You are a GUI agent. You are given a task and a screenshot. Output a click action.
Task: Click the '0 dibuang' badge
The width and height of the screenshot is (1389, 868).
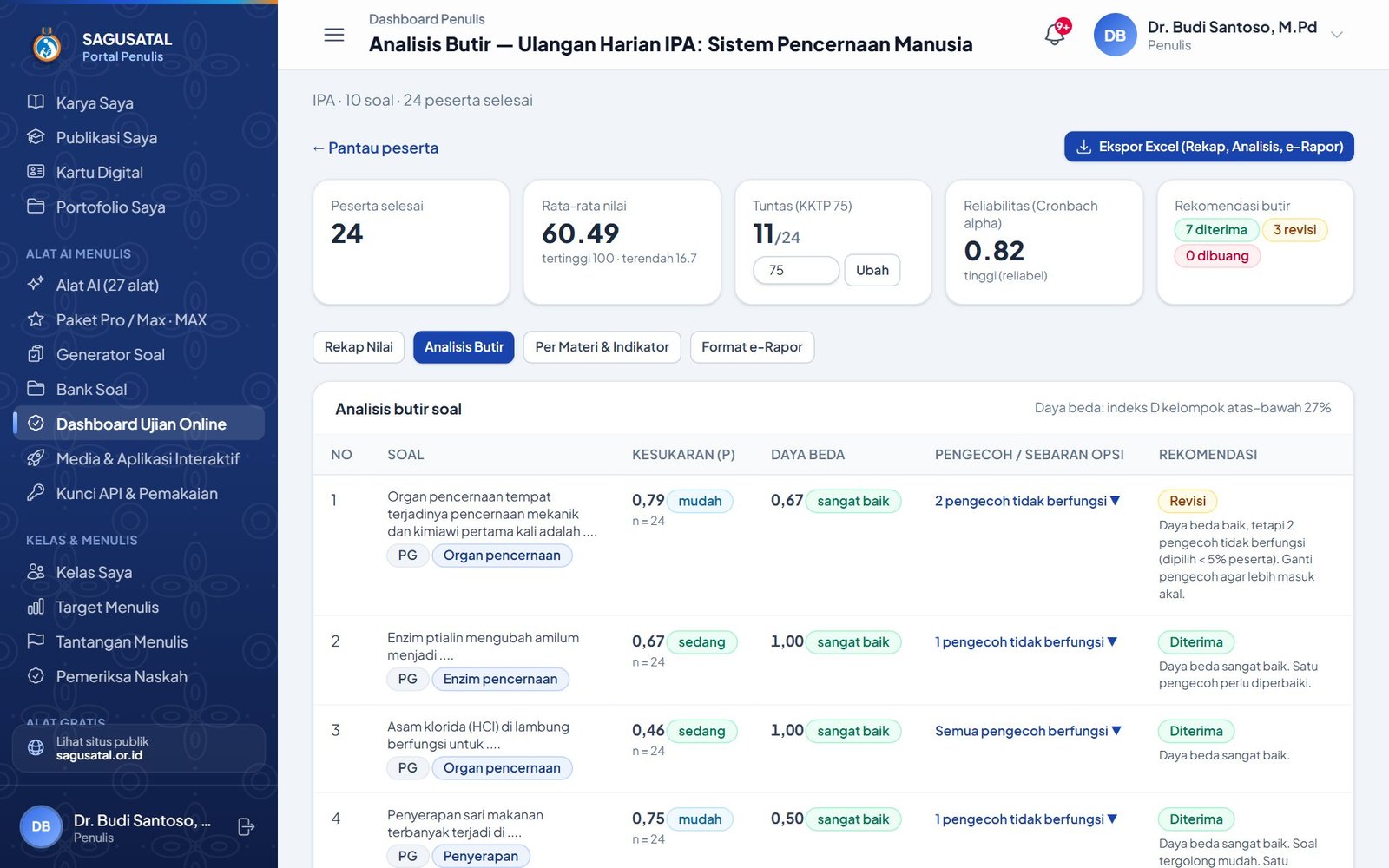coord(1217,256)
